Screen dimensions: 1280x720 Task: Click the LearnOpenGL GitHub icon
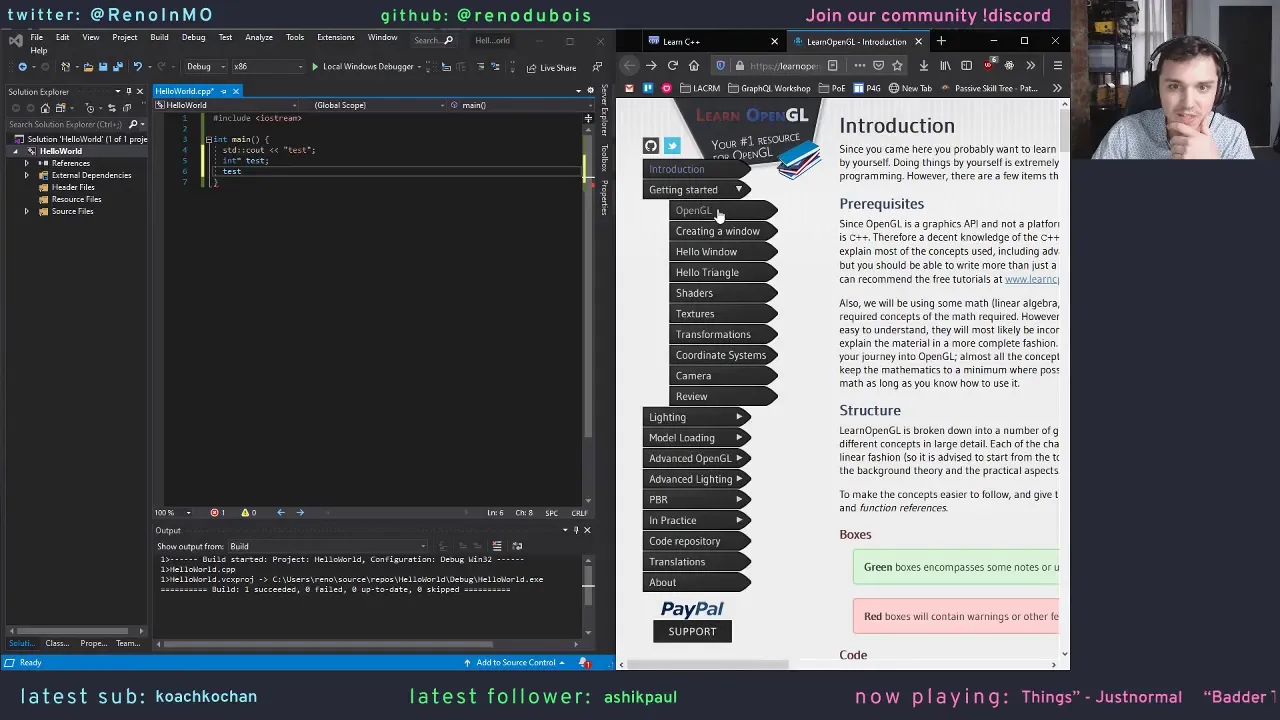pos(651,146)
